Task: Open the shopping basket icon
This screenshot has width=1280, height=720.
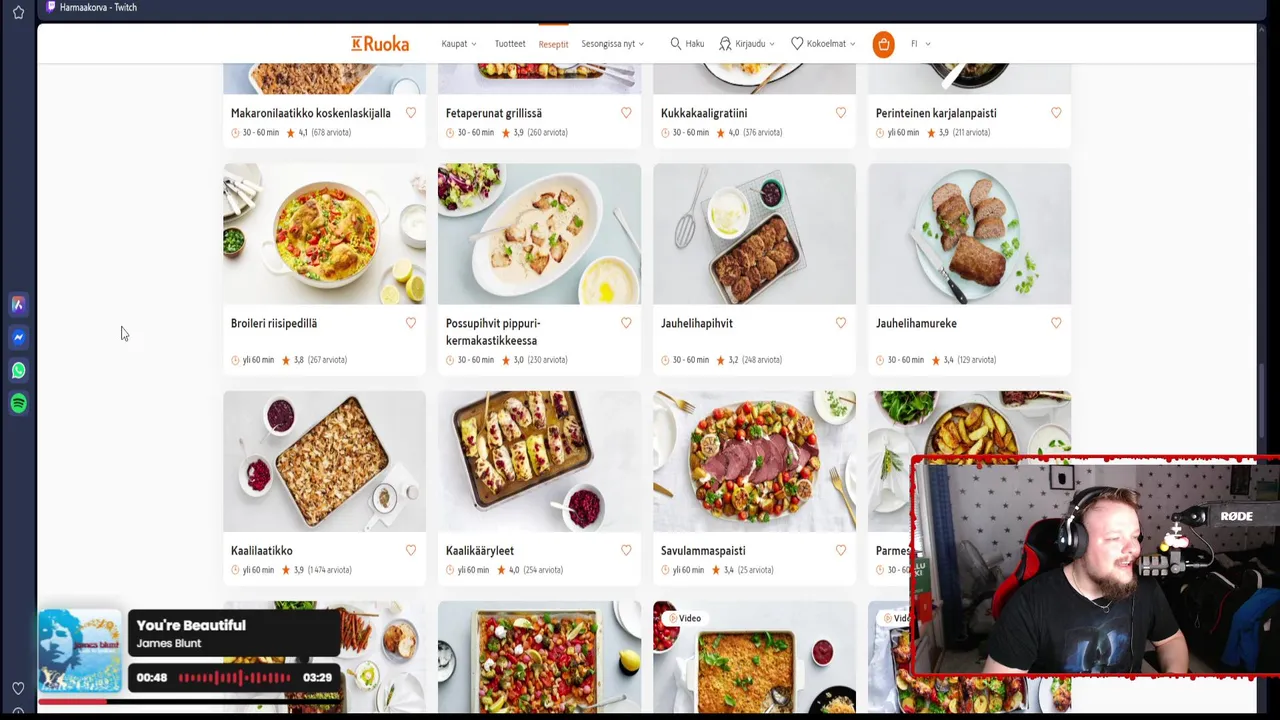Action: tap(883, 44)
